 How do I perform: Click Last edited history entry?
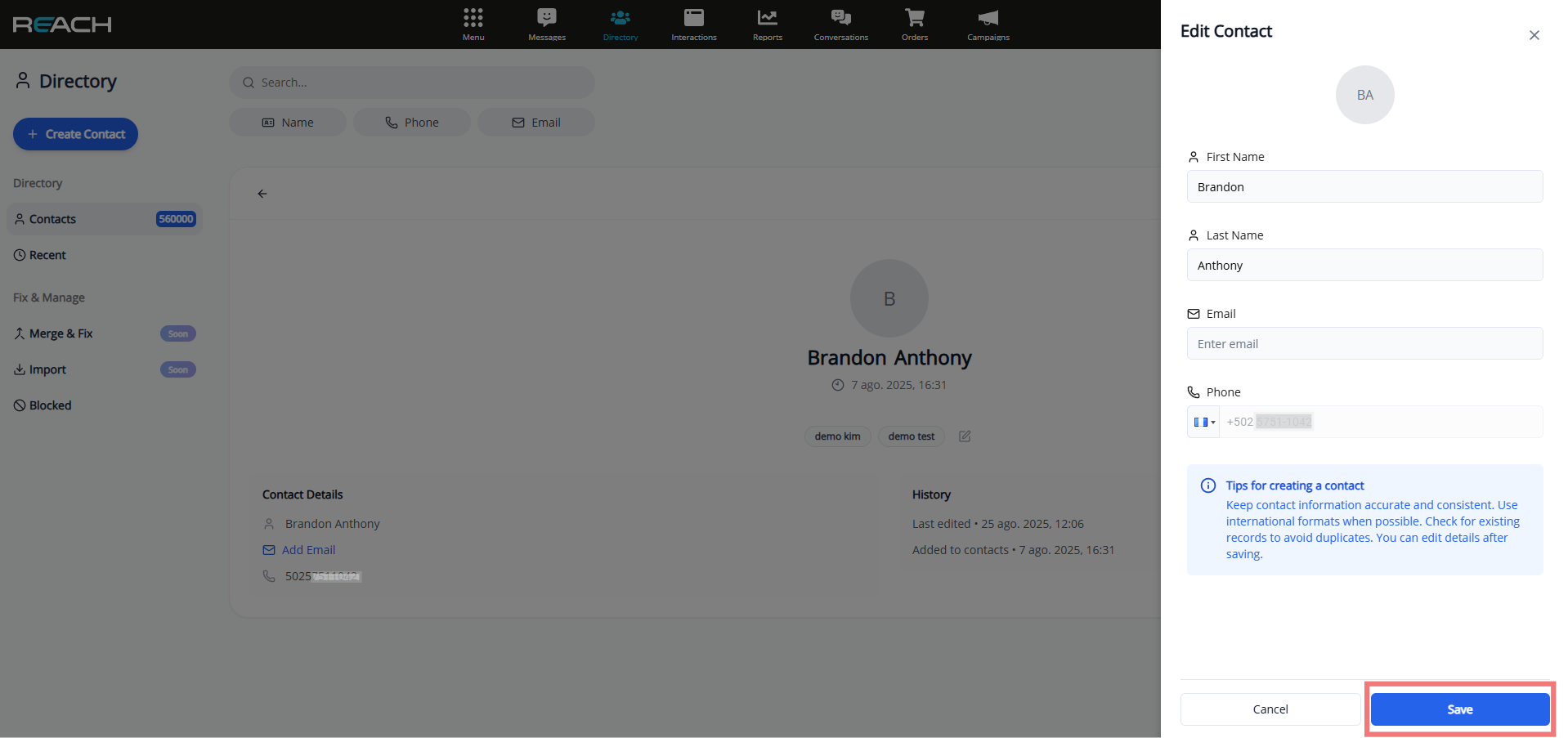[x=998, y=524]
